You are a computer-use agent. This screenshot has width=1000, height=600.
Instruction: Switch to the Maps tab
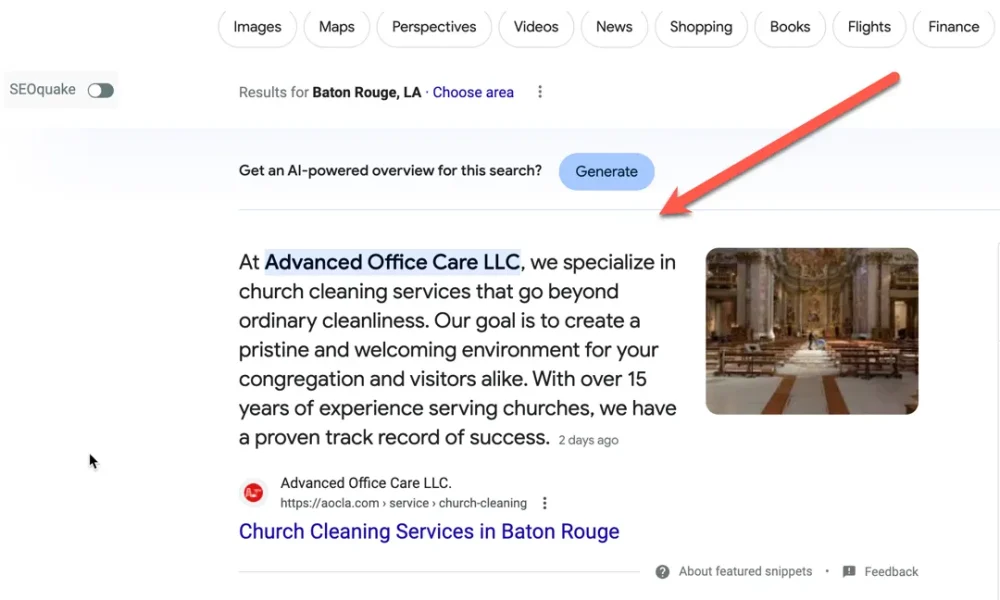(x=337, y=27)
